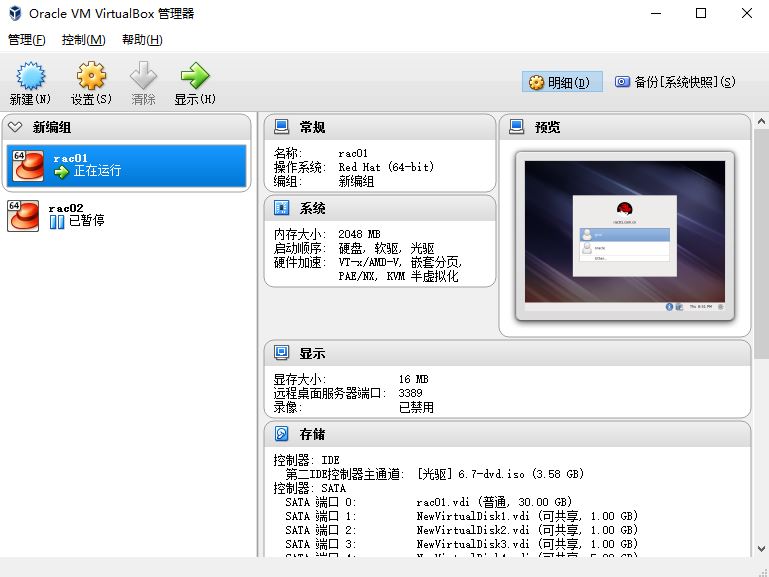769x577 pixels.
Task: Click the boot order value 硬盘, 软驱, 光驱
Action: [386, 248]
